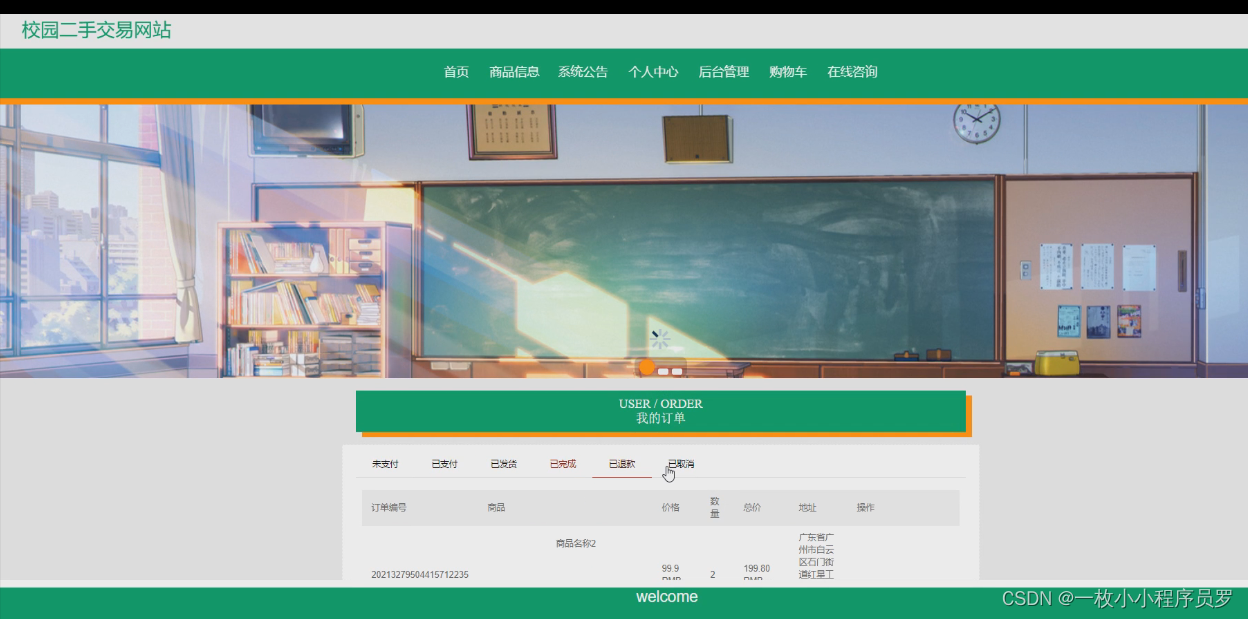The width and height of the screenshot is (1248, 619).
Task: Open 个人中心 personal center
Action: coord(653,72)
